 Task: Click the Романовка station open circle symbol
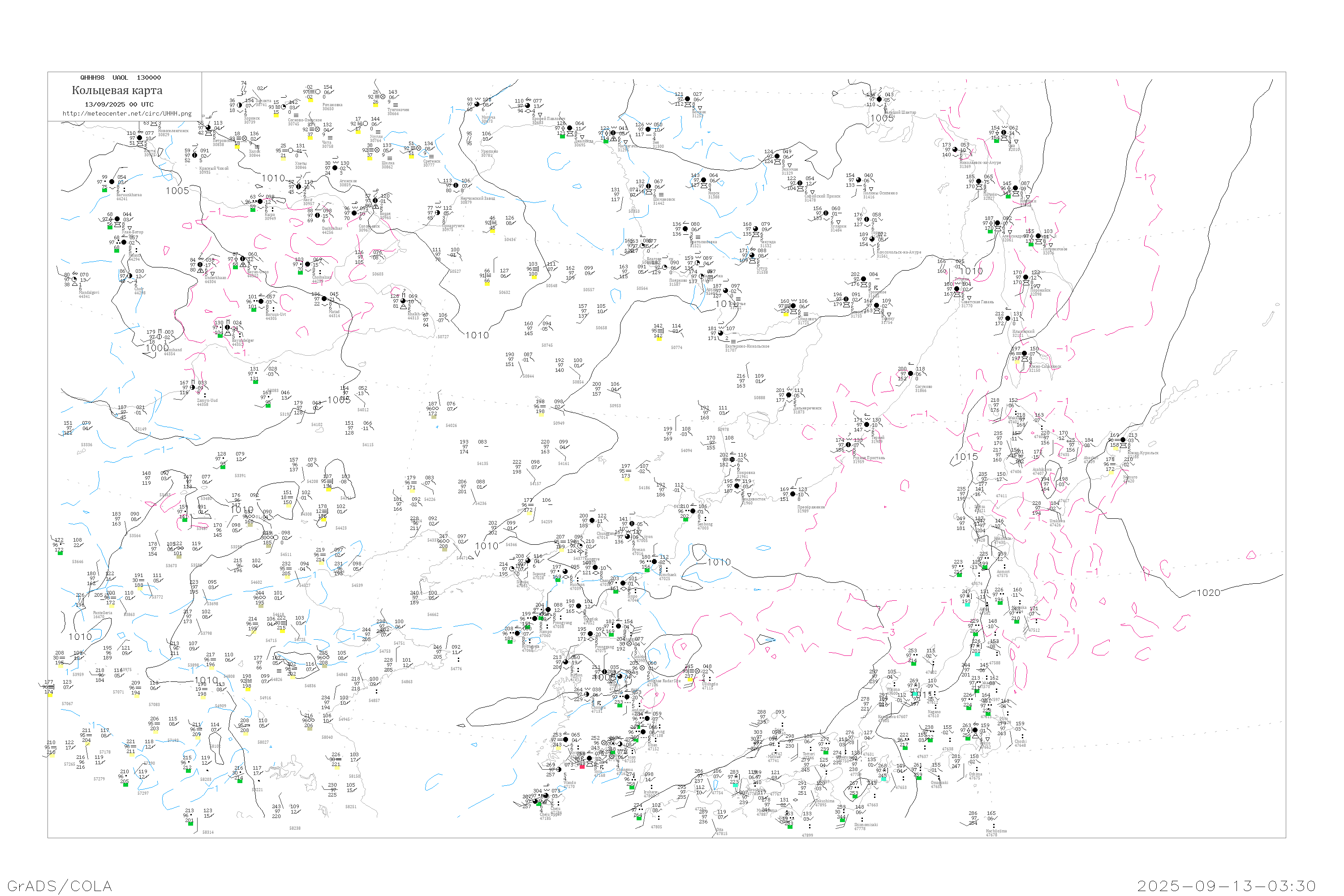(x=318, y=92)
